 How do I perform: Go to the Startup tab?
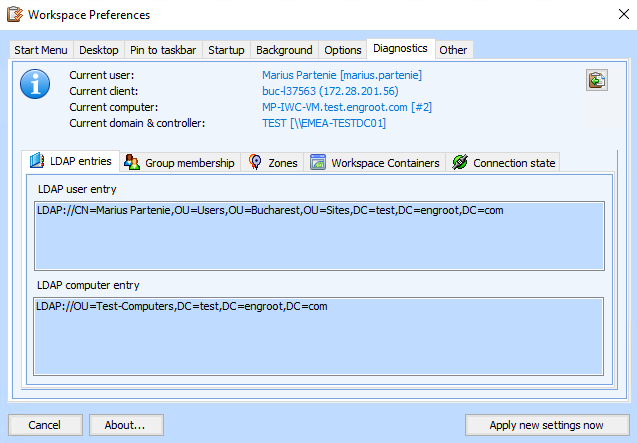[x=227, y=50]
